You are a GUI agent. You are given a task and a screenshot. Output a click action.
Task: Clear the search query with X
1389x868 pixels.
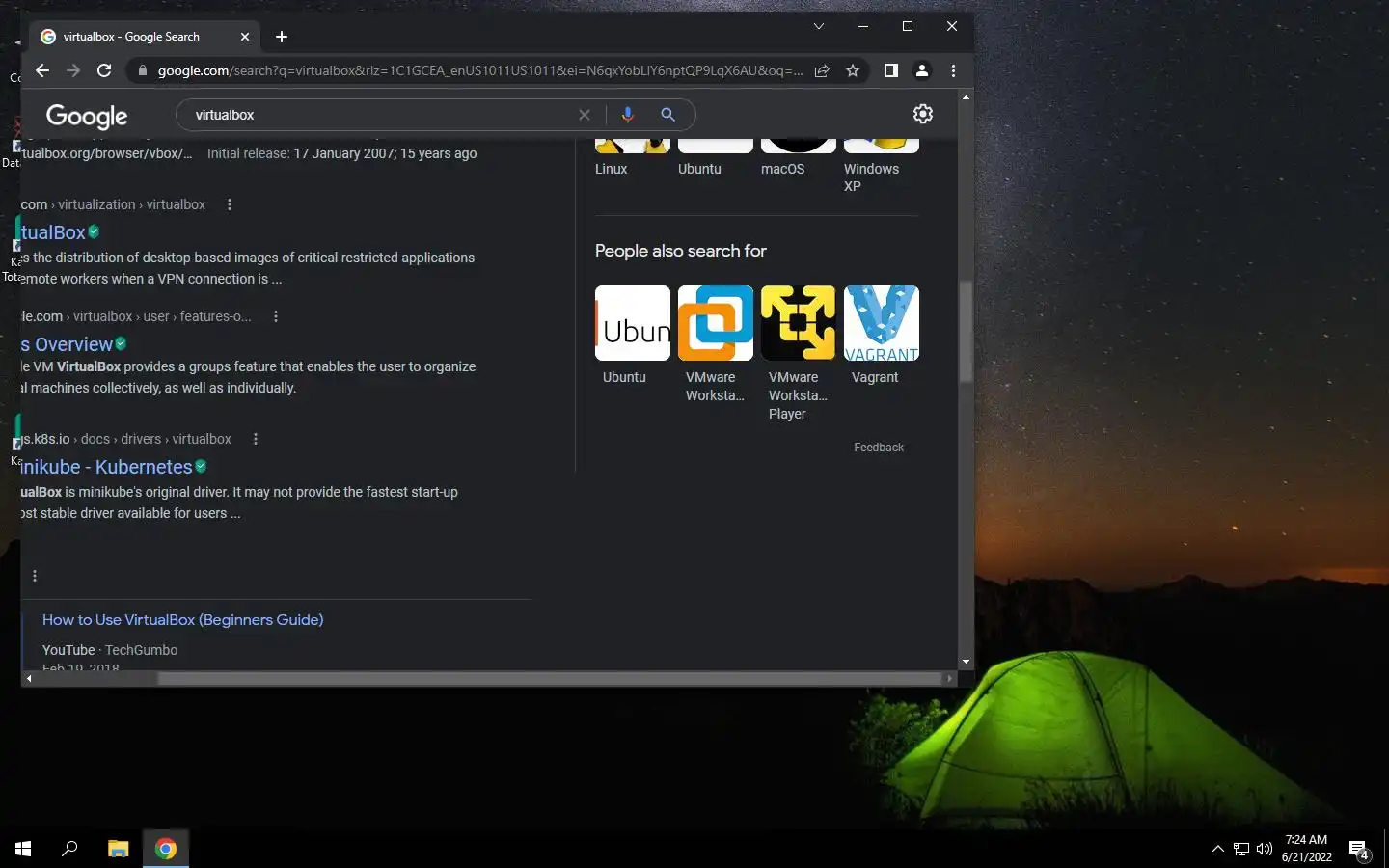[585, 115]
